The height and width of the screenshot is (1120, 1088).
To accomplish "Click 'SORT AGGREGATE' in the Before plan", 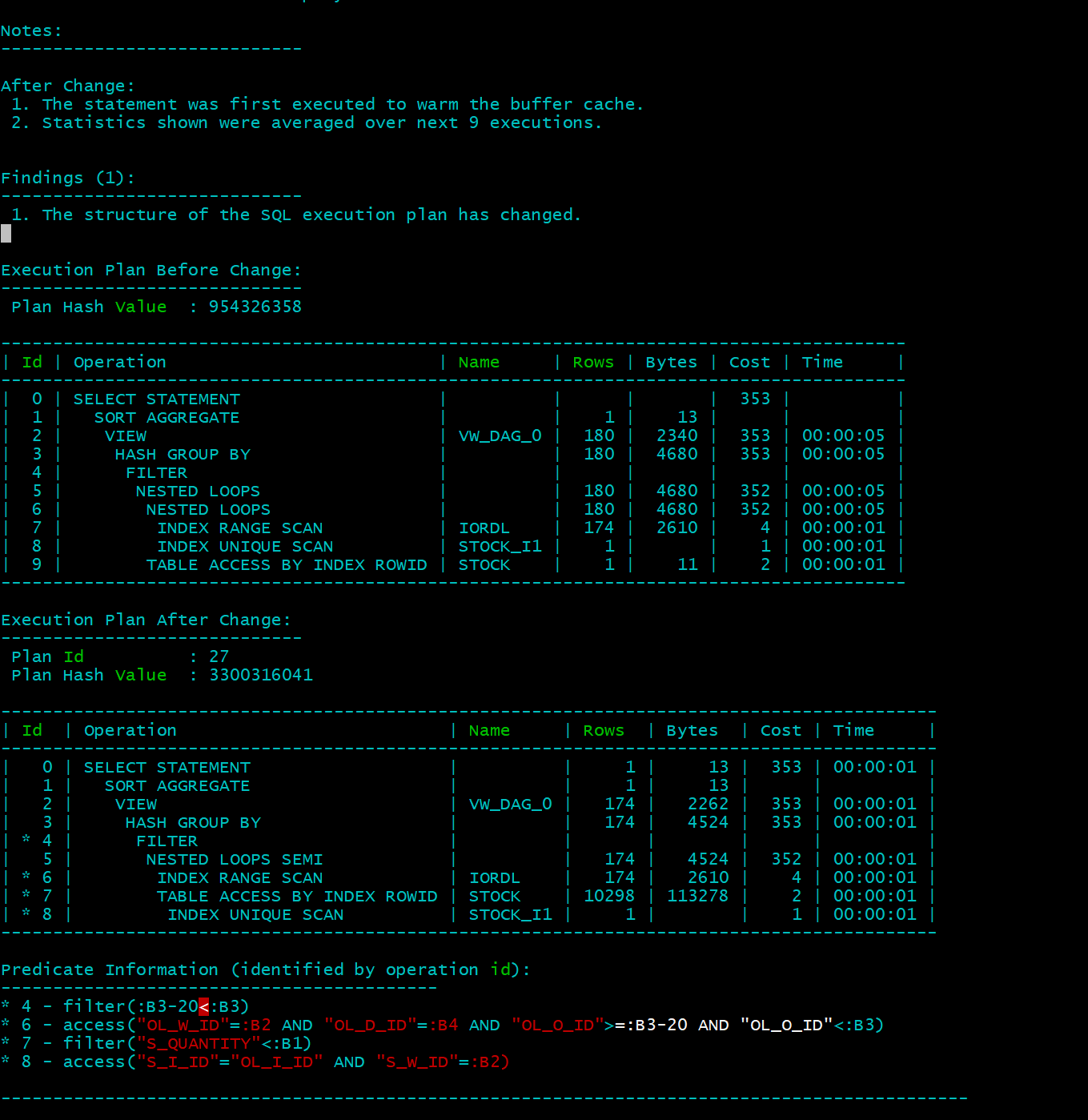I will click(167, 418).
